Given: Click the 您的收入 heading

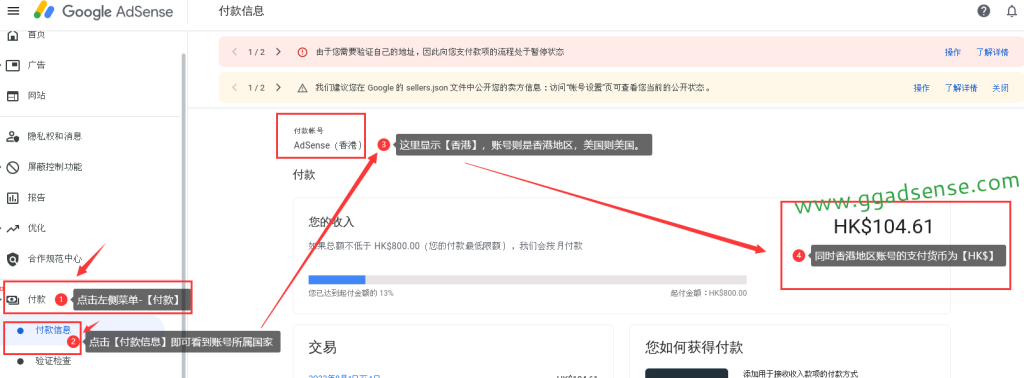Looking at the screenshot, I should (x=331, y=222).
